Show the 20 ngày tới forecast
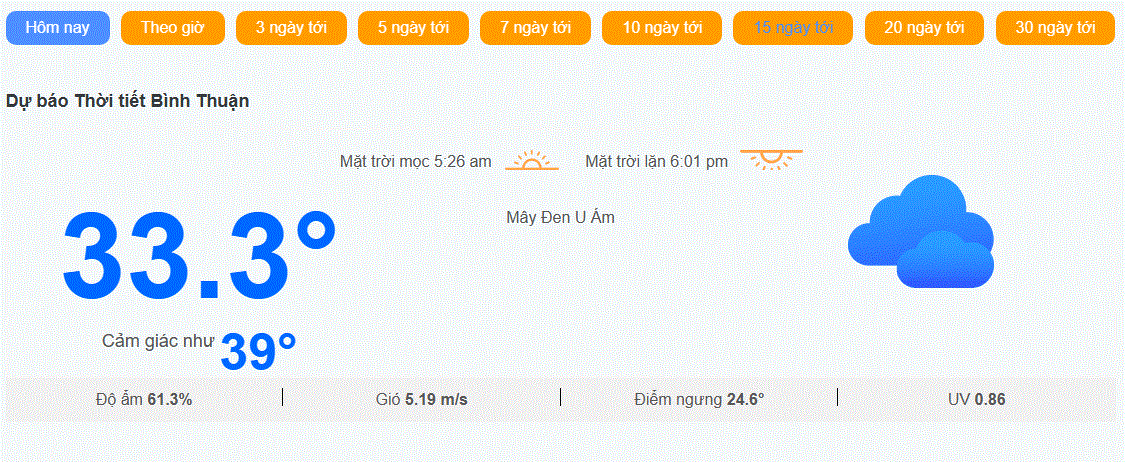Viewport: 1125px width, 462px height. click(x=925, y=28)
